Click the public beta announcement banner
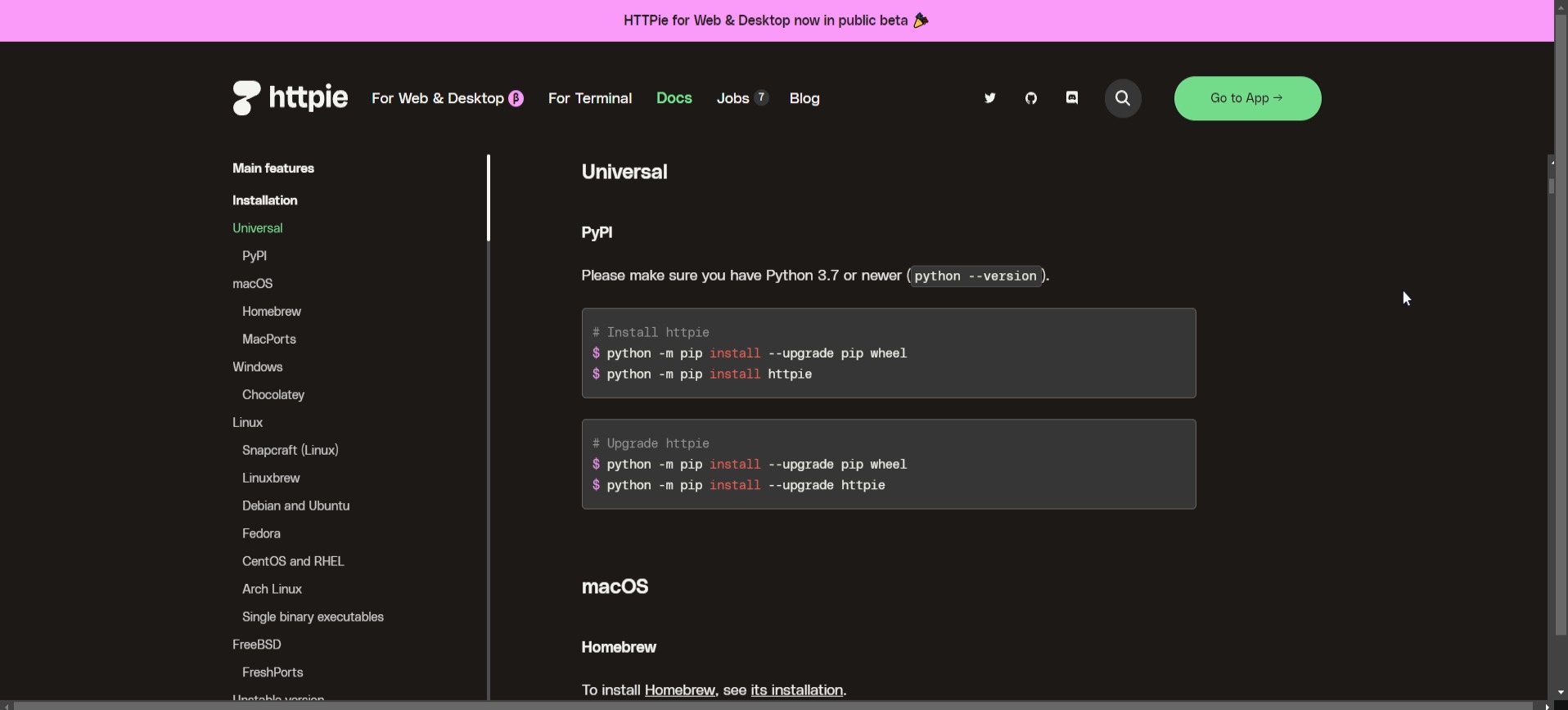 (777, 20)
